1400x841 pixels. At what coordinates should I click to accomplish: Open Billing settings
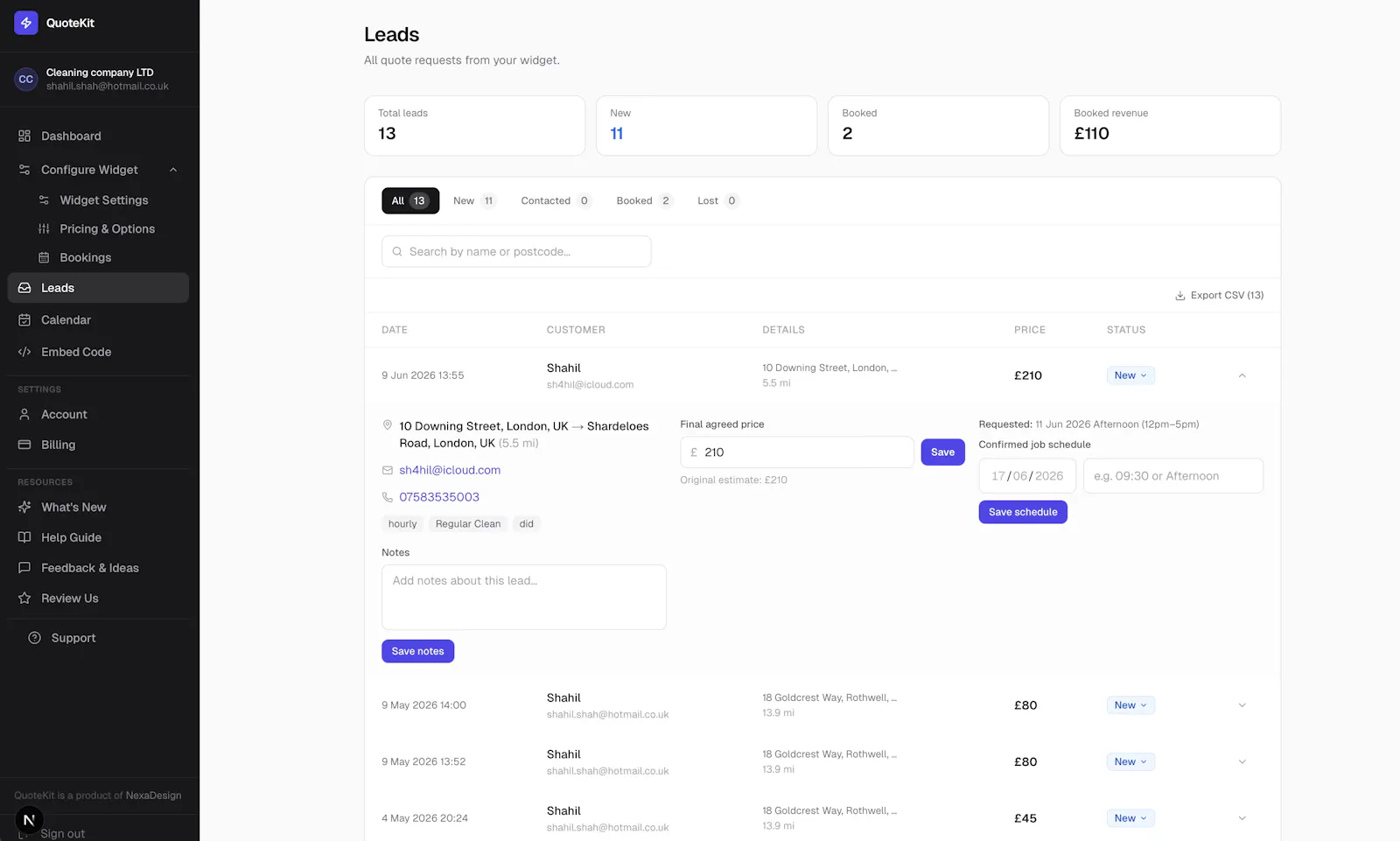pos(98,445)
